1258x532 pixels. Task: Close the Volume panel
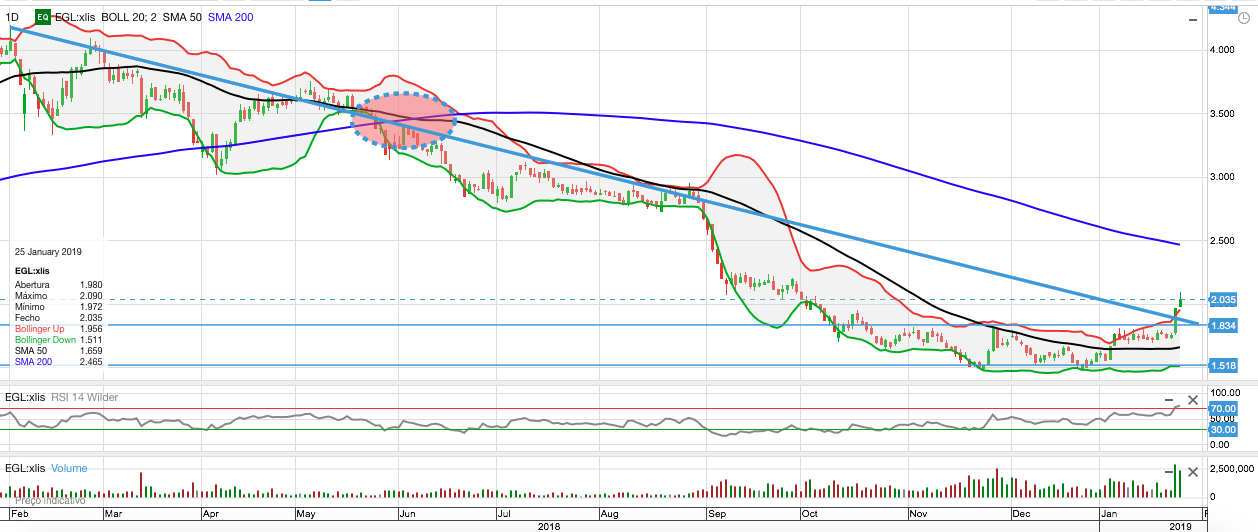coord(1193,470)
